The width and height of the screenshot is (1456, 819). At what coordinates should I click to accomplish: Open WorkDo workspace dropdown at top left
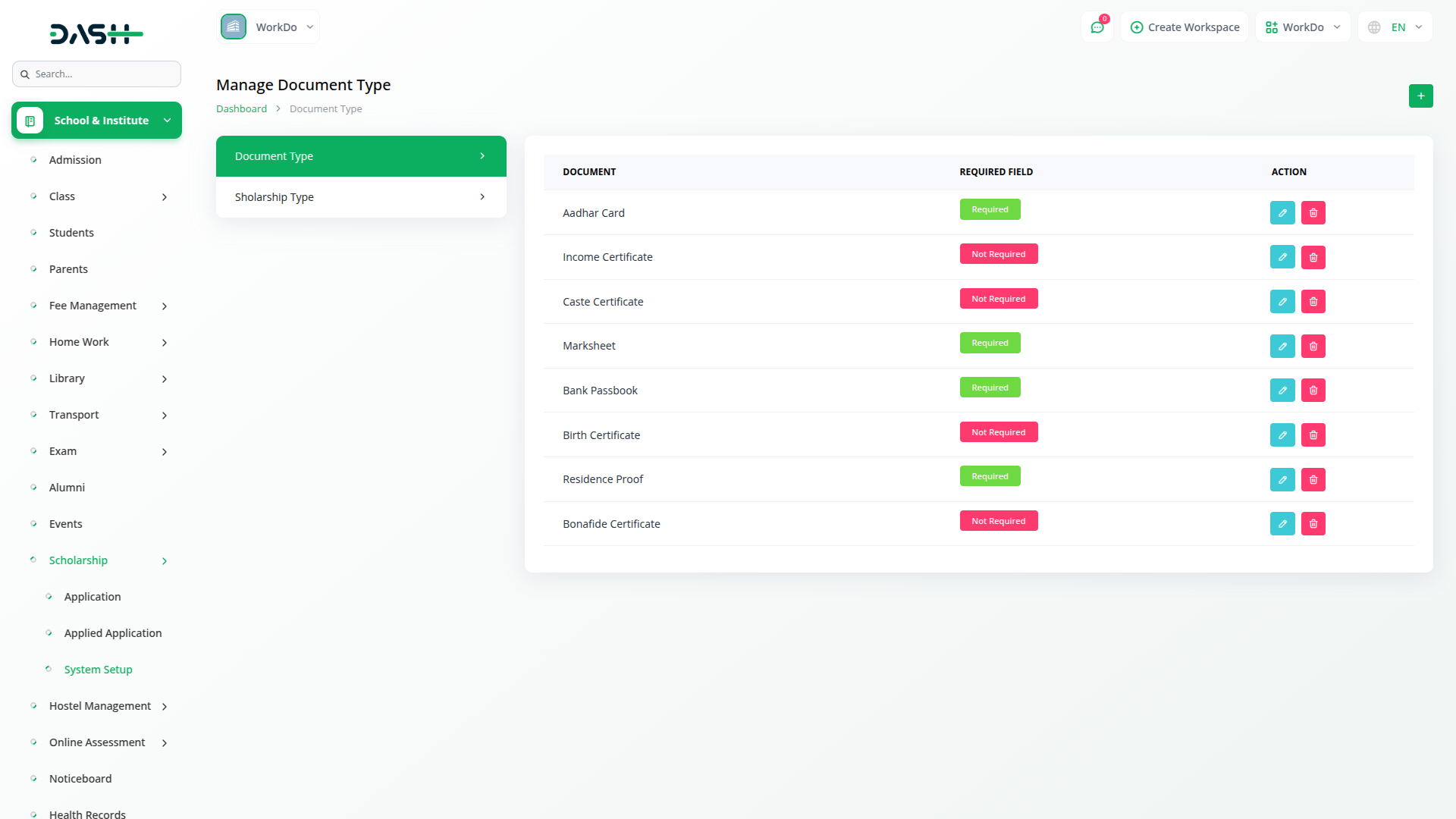click(268, 27)
